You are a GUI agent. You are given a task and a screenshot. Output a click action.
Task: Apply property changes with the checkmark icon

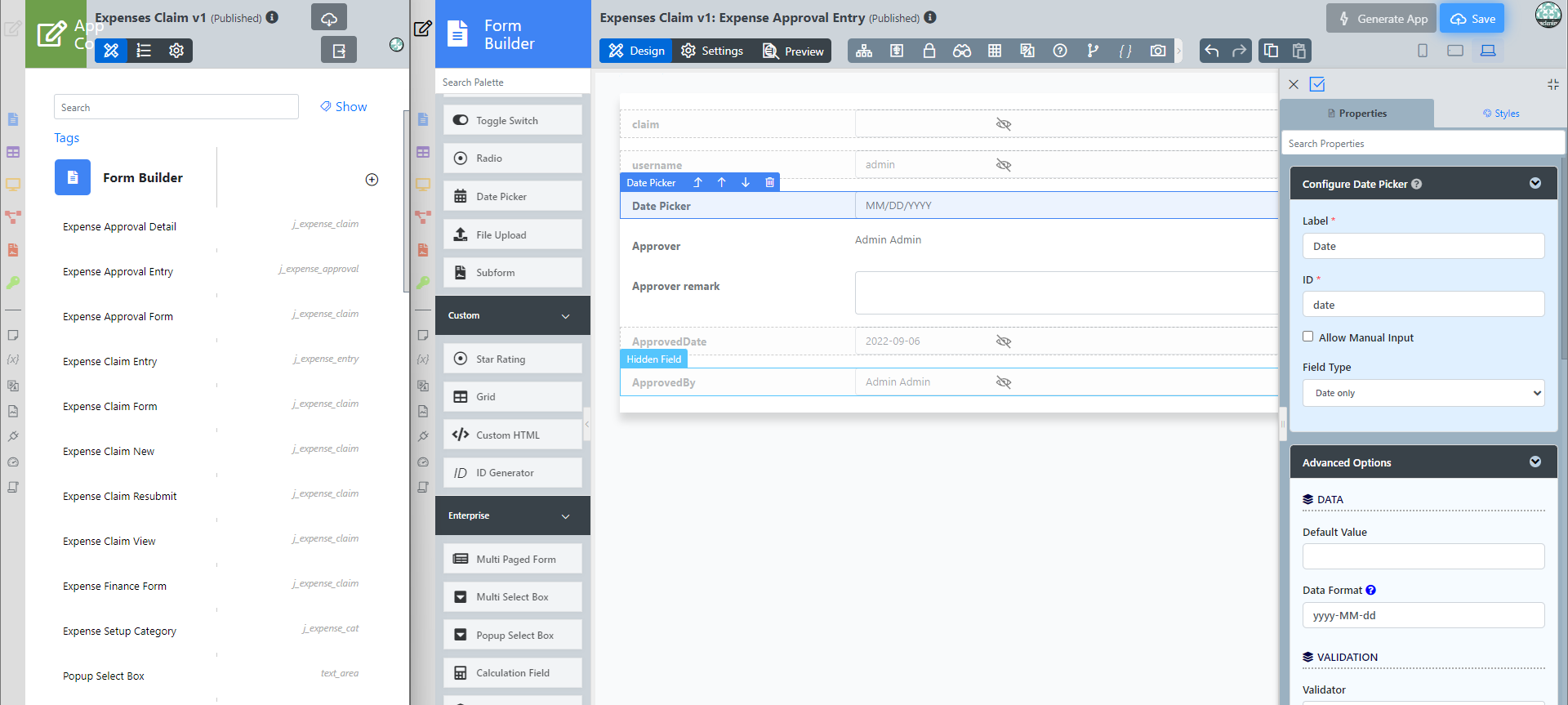pos(1317,84)
